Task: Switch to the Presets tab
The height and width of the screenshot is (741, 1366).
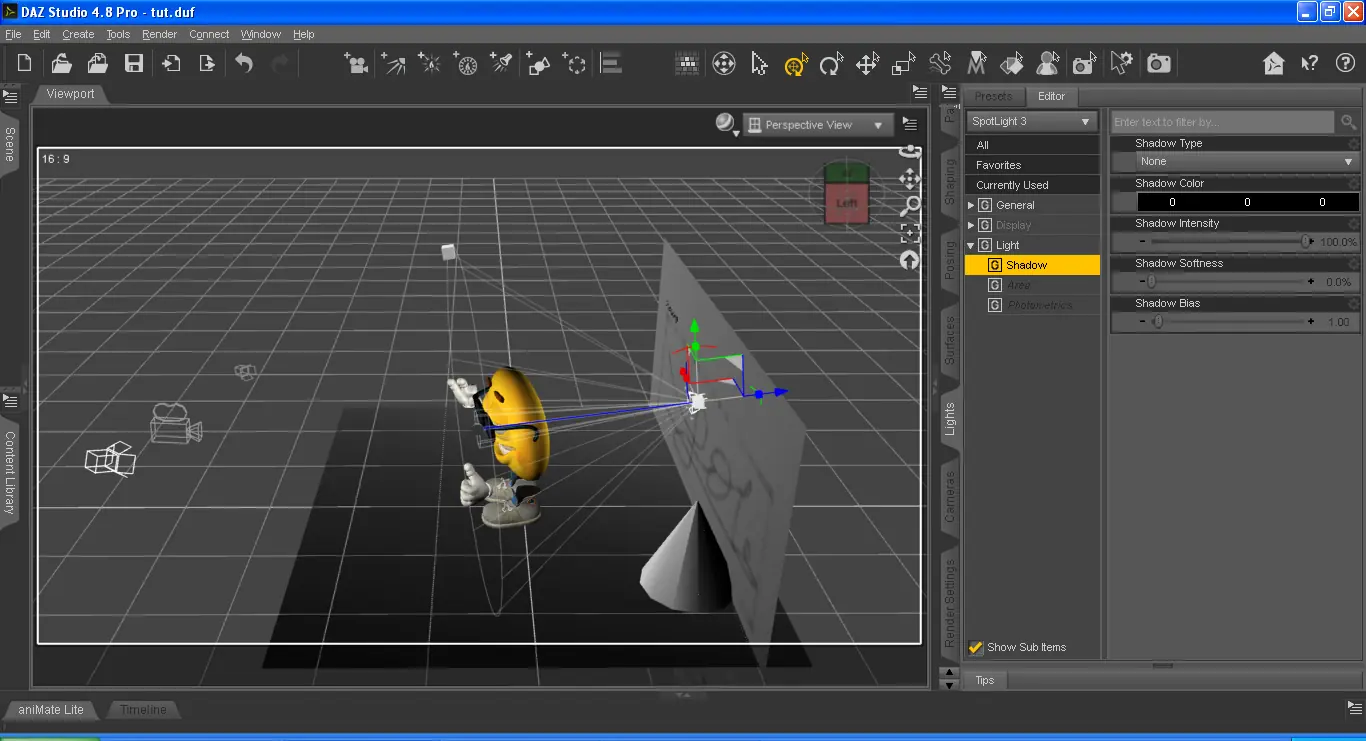Action: click(993, 96)
